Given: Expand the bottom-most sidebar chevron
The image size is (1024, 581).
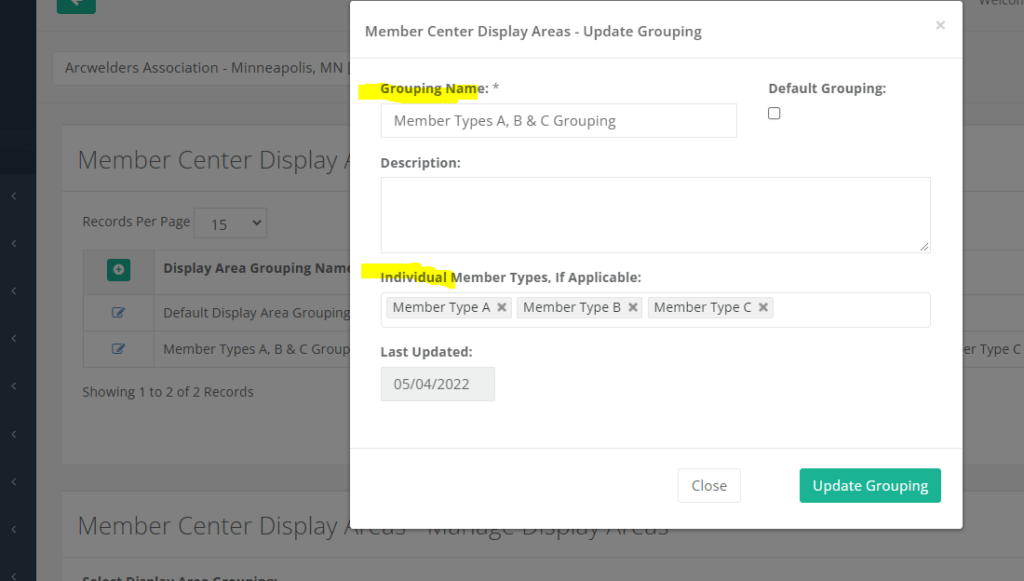Looking at the screenshot, I should click(14, 529).
